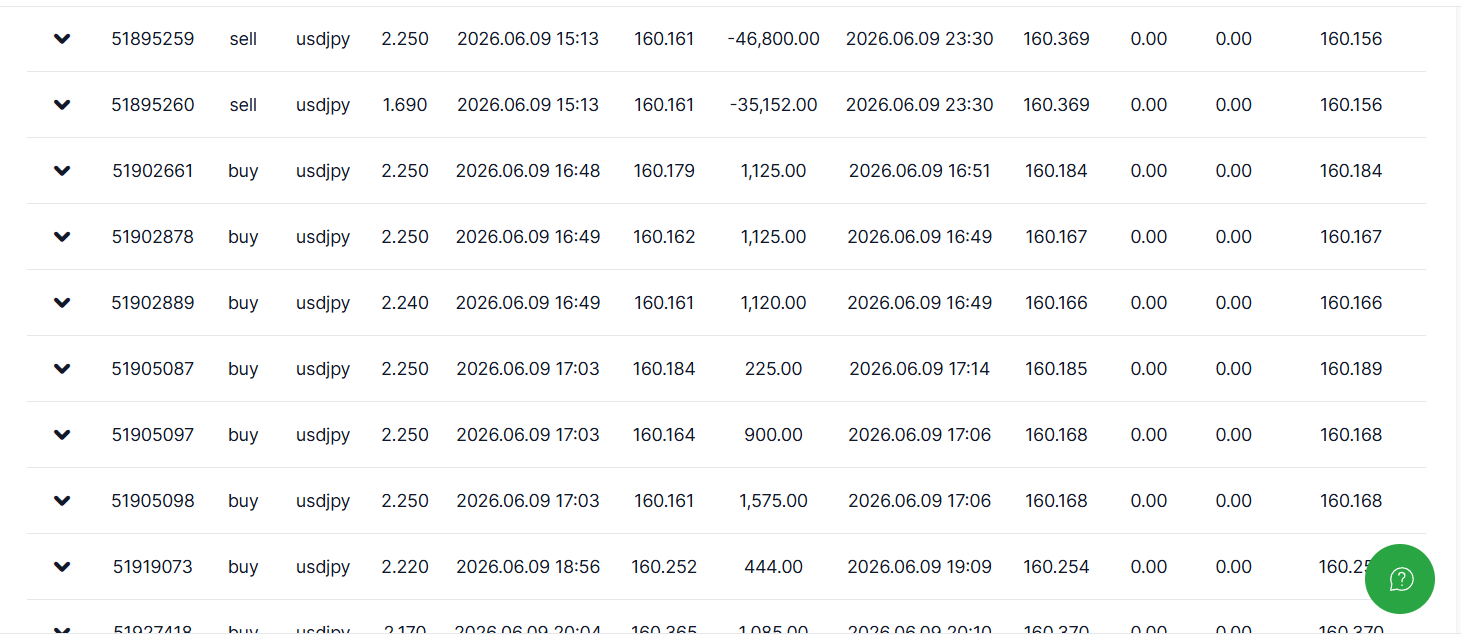The height and width of the screenshot is (641, 1461).
Task: Click open price 160.252
Action: click(x=664, y=567)
